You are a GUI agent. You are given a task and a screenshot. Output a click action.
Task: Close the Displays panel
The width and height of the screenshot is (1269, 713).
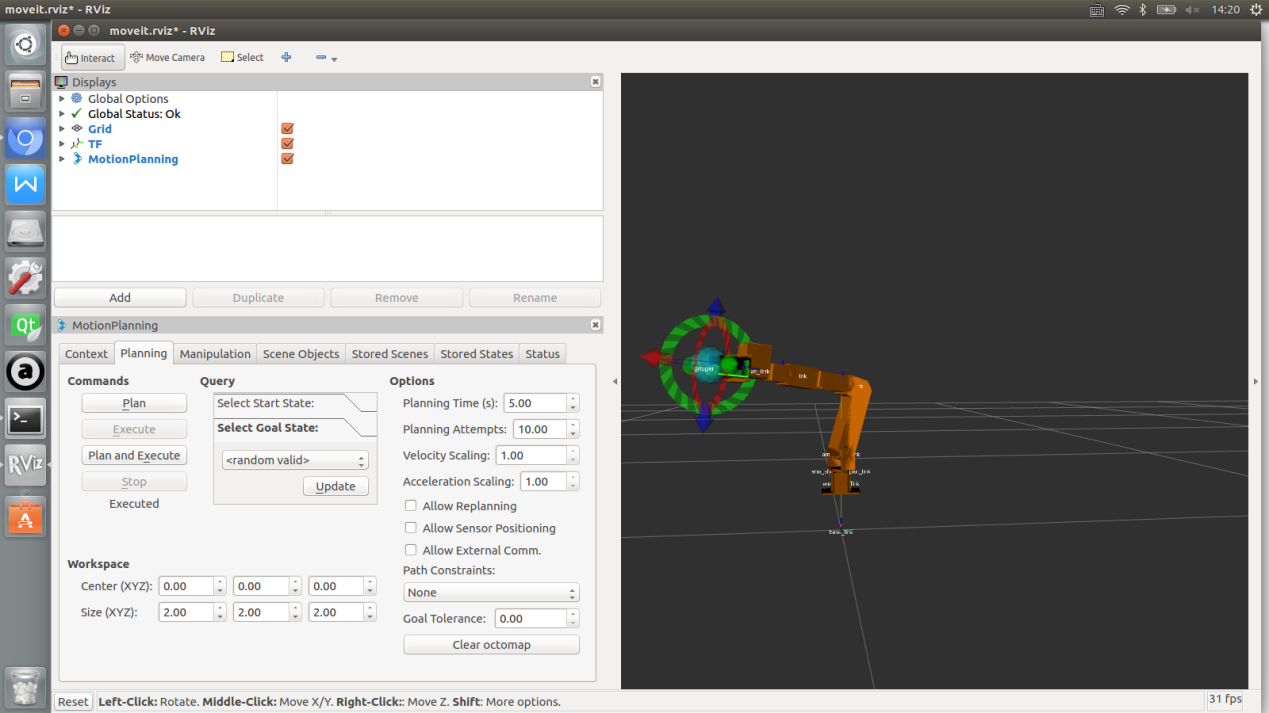[595, 82]
